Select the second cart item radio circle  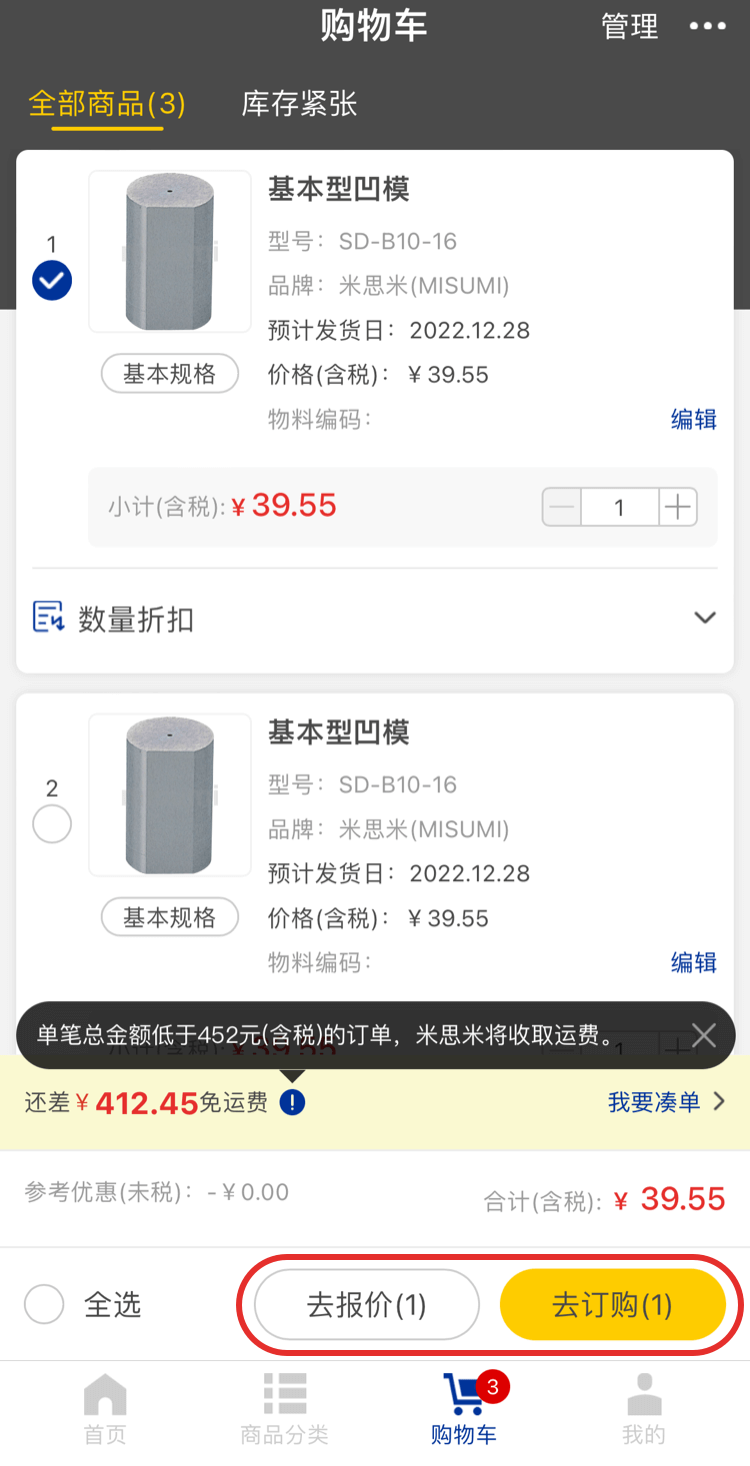52,825
